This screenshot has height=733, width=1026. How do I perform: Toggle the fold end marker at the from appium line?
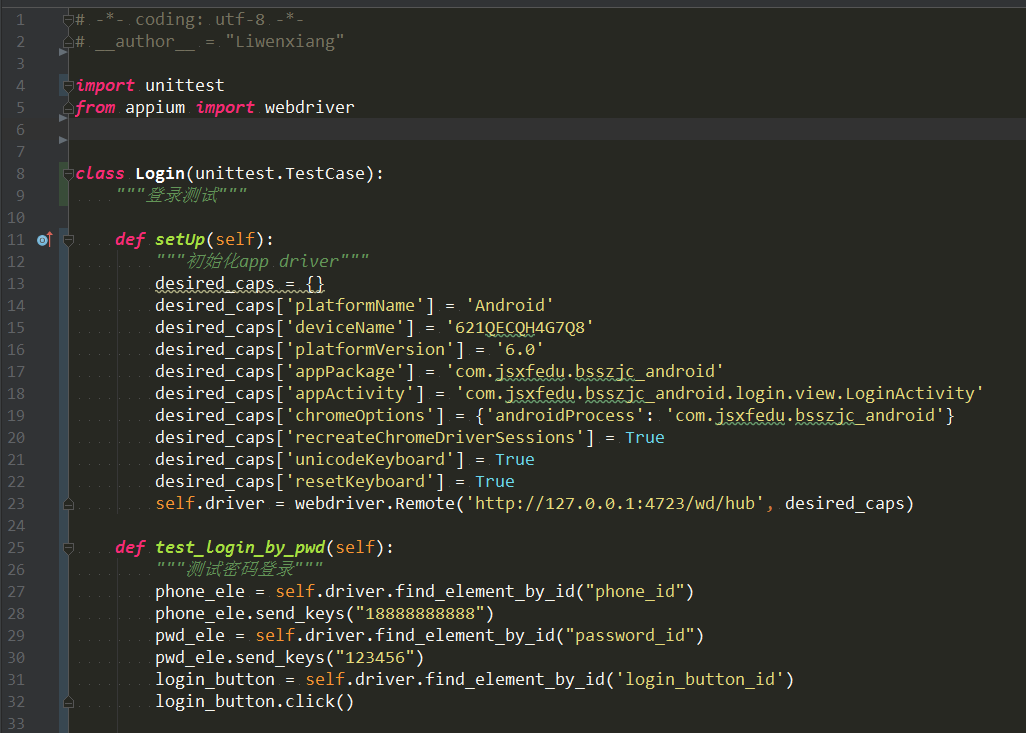[68, 109]
